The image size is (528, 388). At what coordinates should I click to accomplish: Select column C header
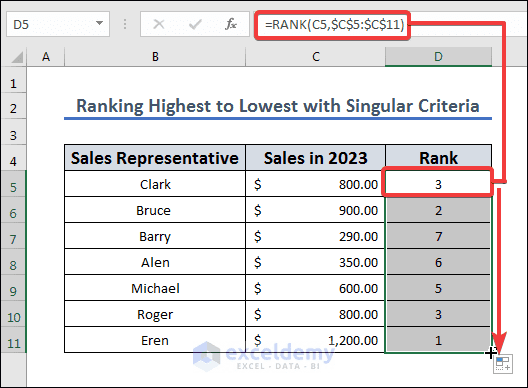click(x=316, y=57)
